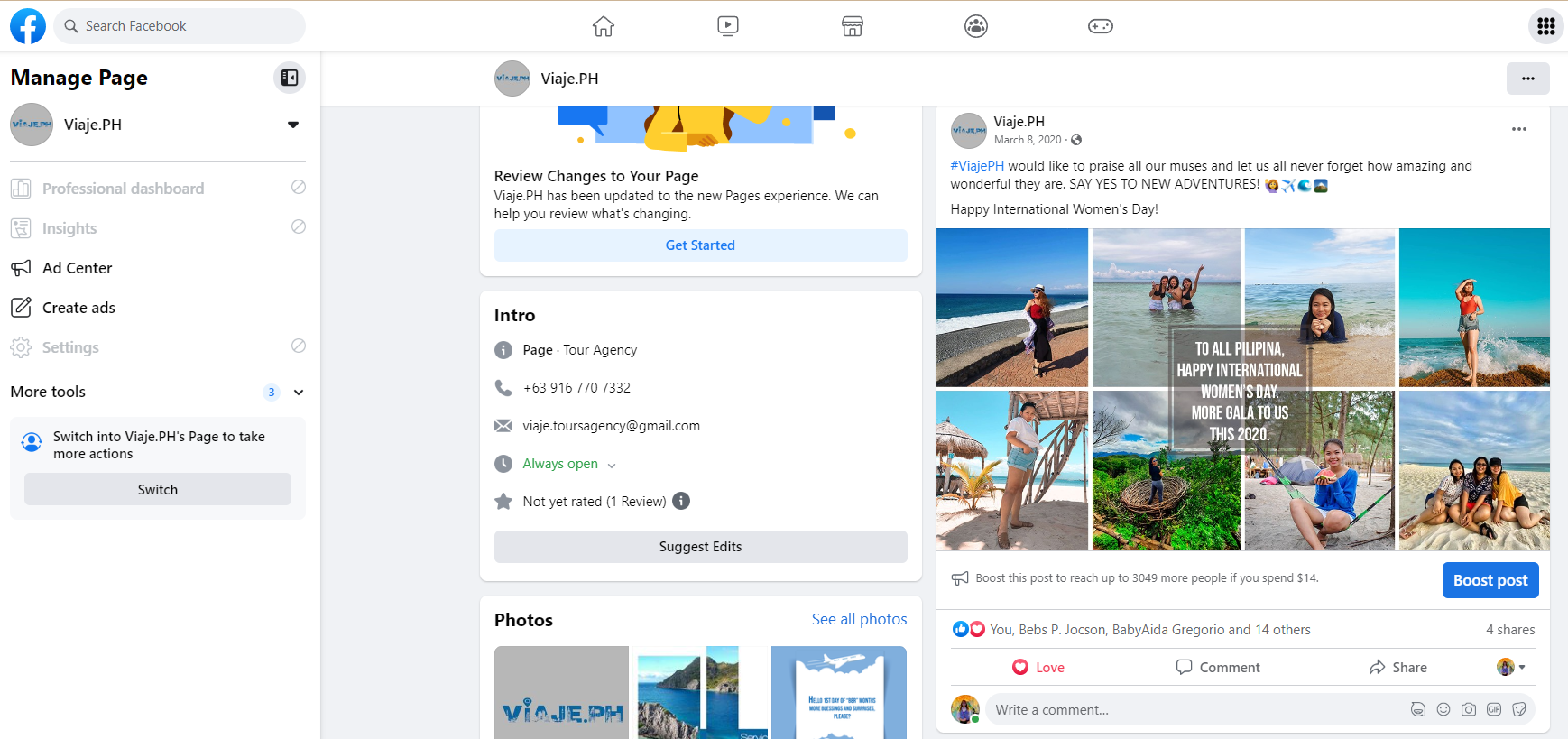Viewport: 1568px width, 739px height.
Task: Open the Facebook Home icon
Action: (604, 26)
